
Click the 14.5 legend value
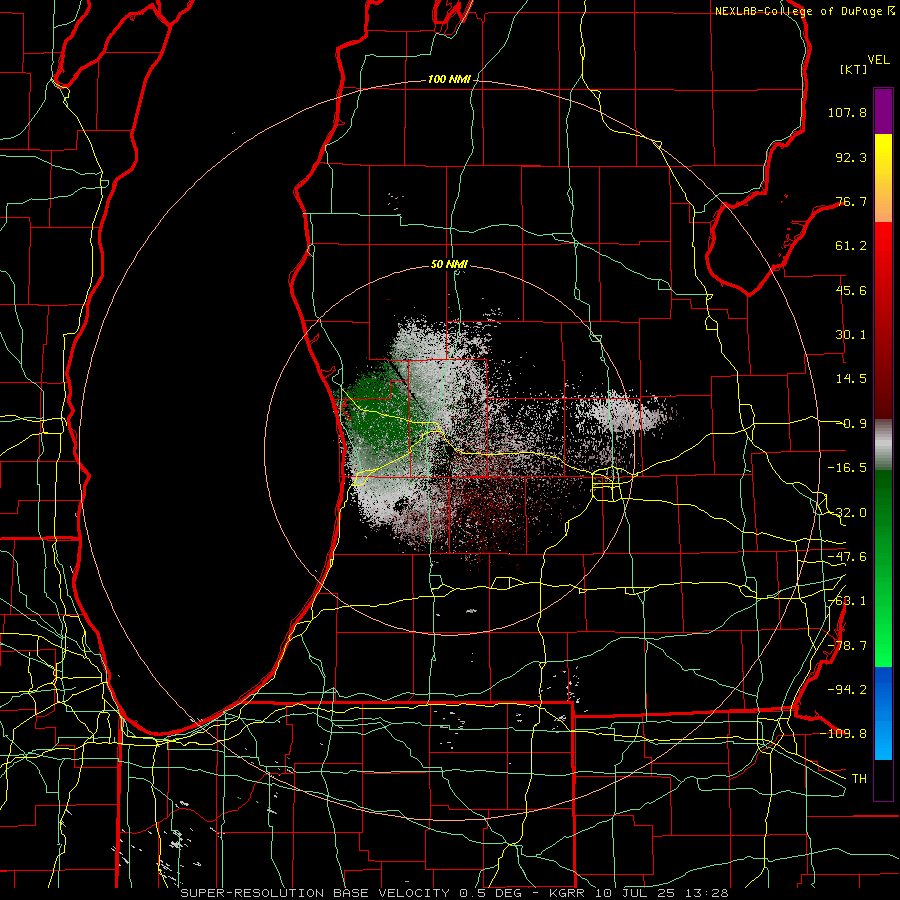click(851, 379)
